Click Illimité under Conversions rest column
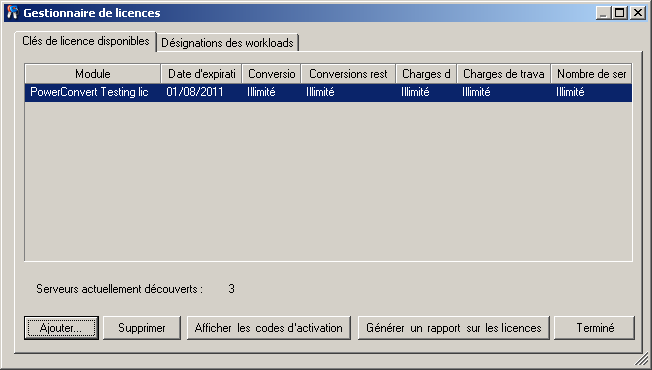Viewport: 652px width, 370px height. point(320,92)
